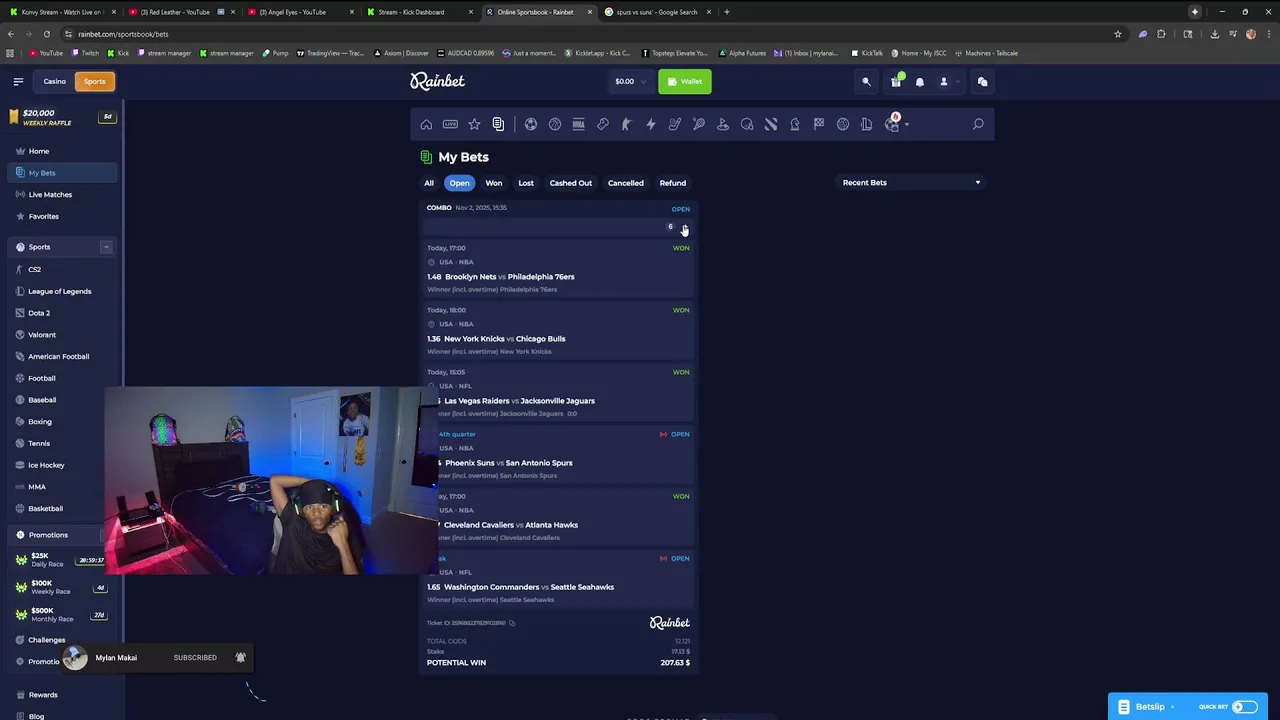Select the betslip icon in sports bar
1280x720 pixels.
tap(498, 124)
